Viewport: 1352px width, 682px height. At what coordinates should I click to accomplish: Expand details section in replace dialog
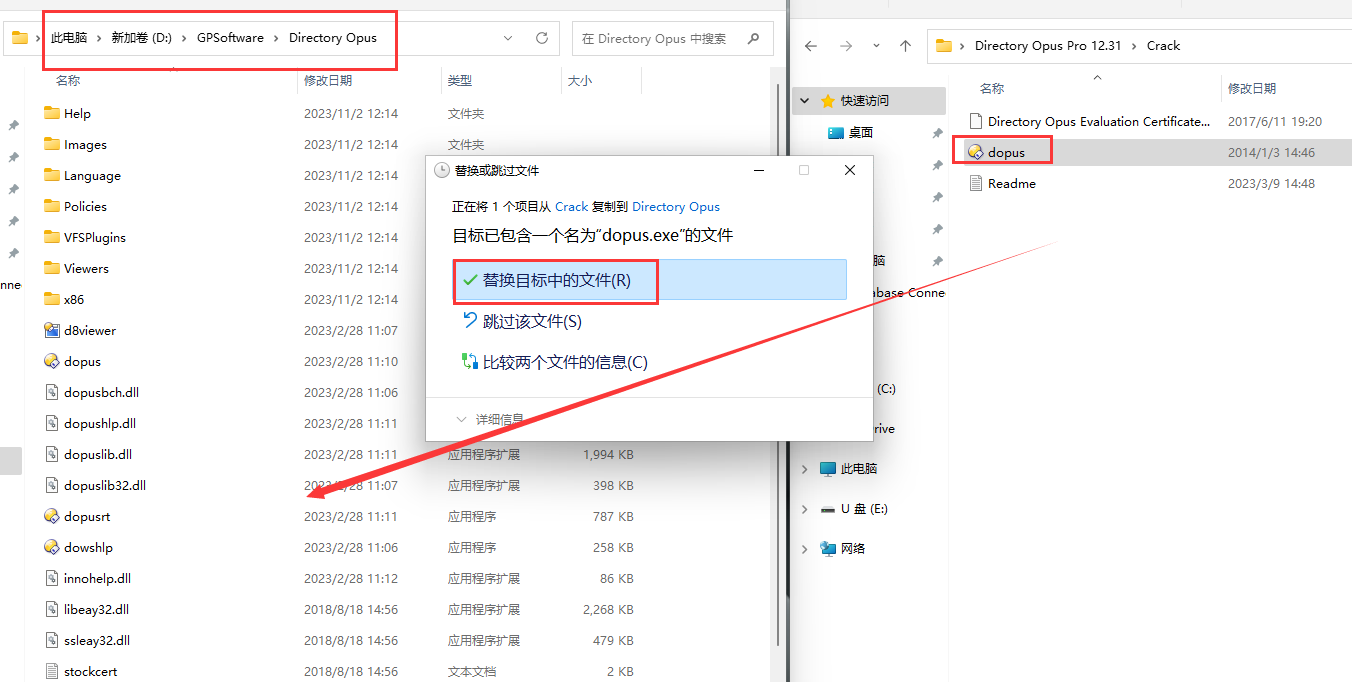[491, 419]
